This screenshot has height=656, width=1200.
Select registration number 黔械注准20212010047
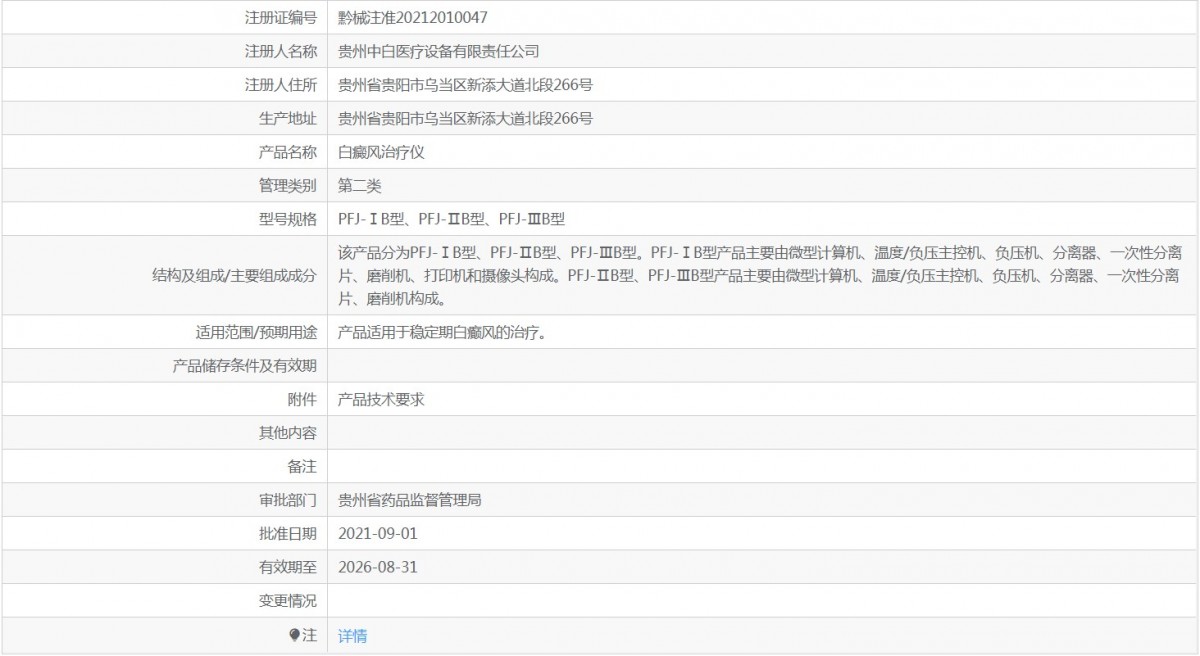(413, 17)
